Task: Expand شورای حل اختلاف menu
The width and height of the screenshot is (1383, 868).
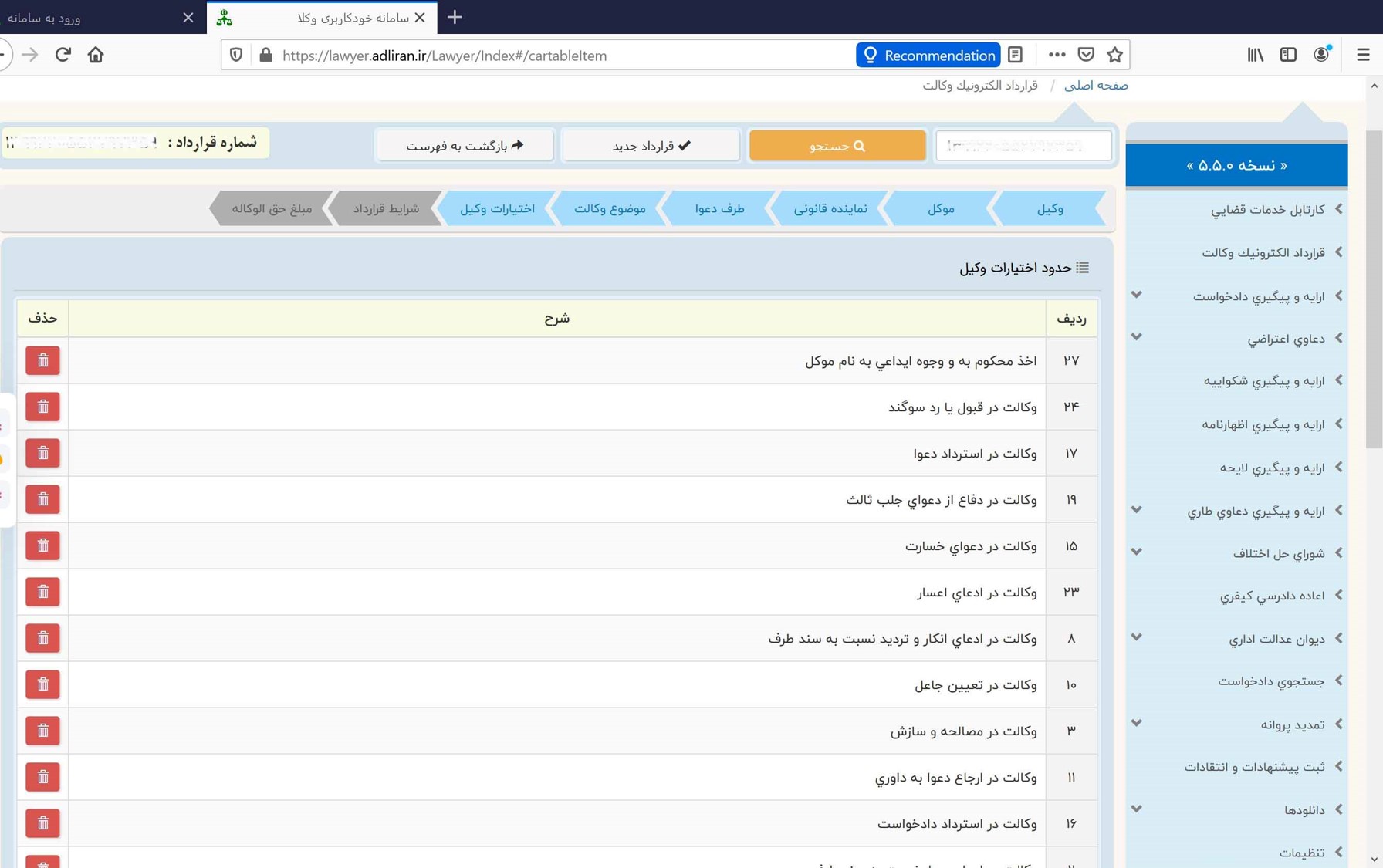Action: pos(1136,552)
